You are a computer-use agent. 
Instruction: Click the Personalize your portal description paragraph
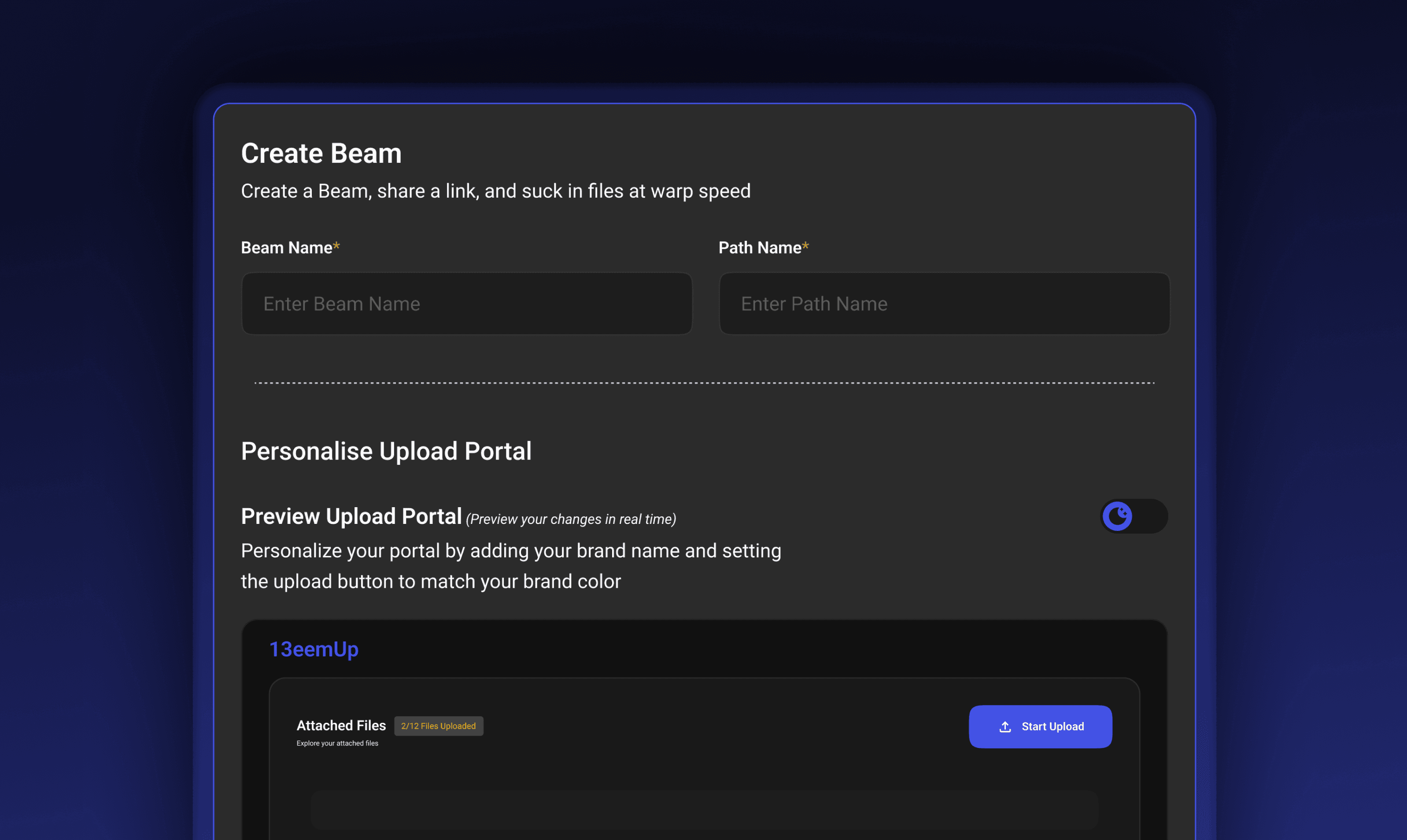click(x=511, y=566)
